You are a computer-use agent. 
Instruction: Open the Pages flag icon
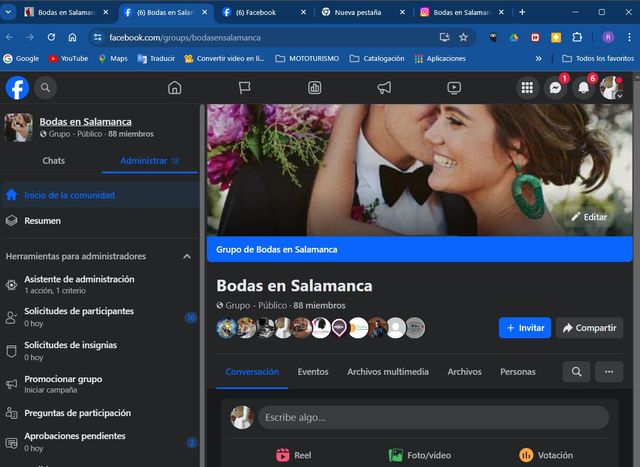[244, 87]
